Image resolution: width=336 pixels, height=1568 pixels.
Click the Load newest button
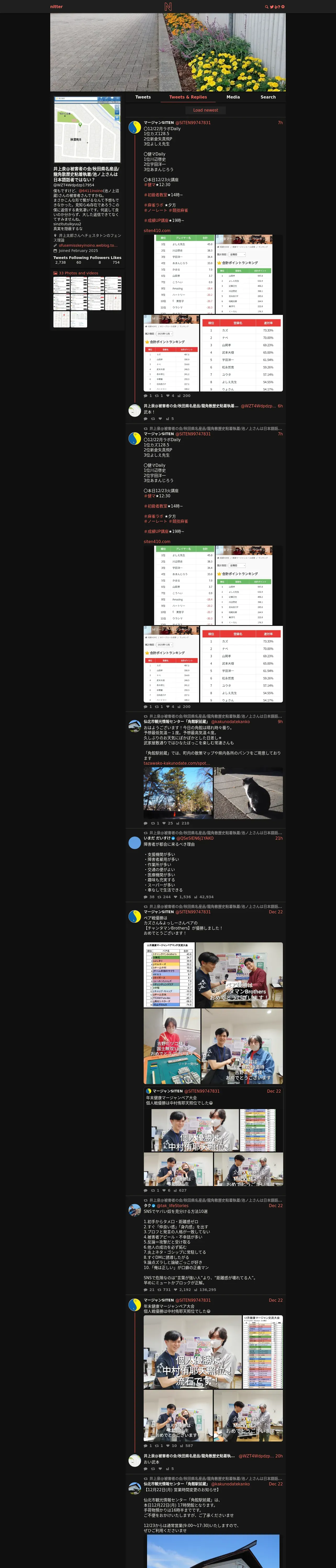[x=205, y=110]
